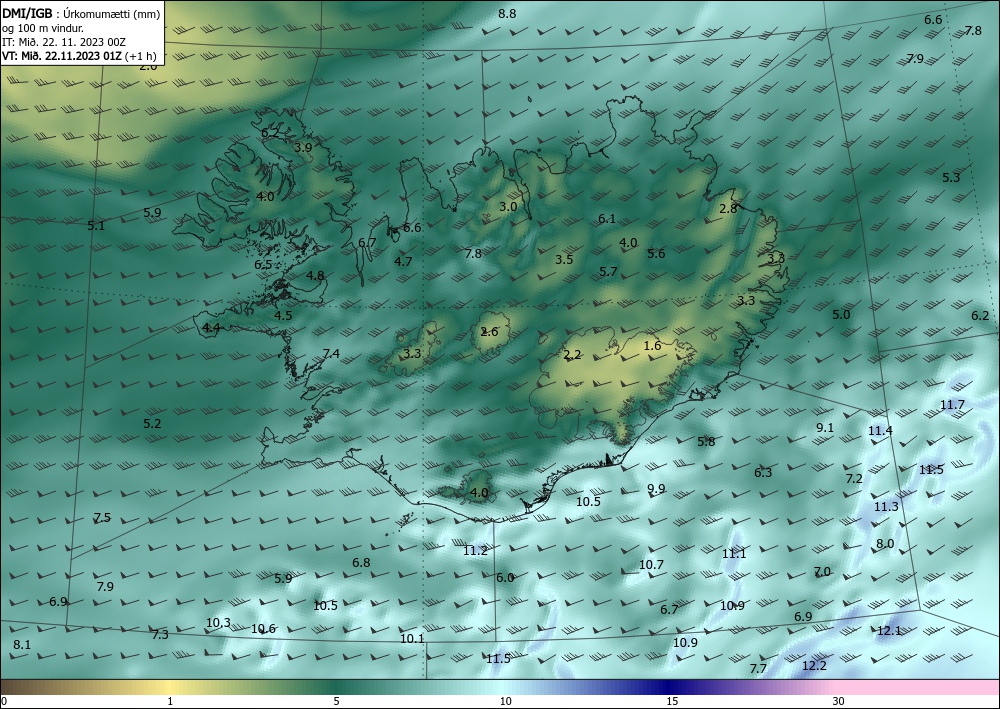Click the map value "9.9"
This screenshot has height=709, width=1000.
656,488
